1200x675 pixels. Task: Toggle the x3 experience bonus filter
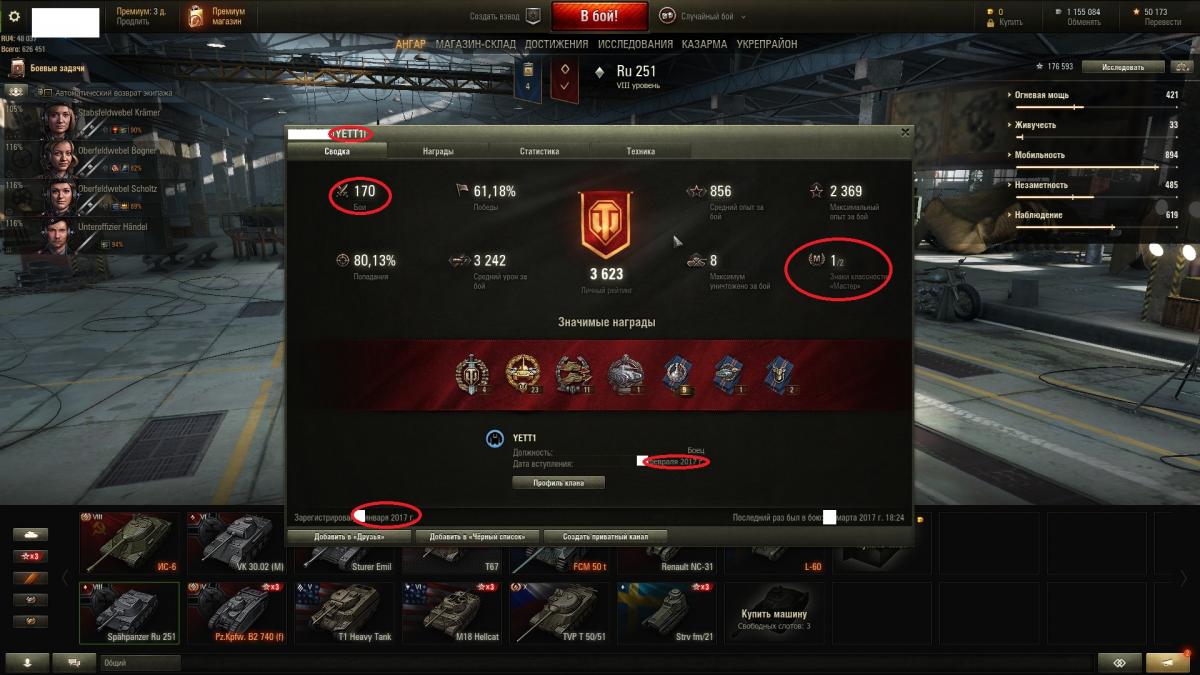[x=29, y=556]
